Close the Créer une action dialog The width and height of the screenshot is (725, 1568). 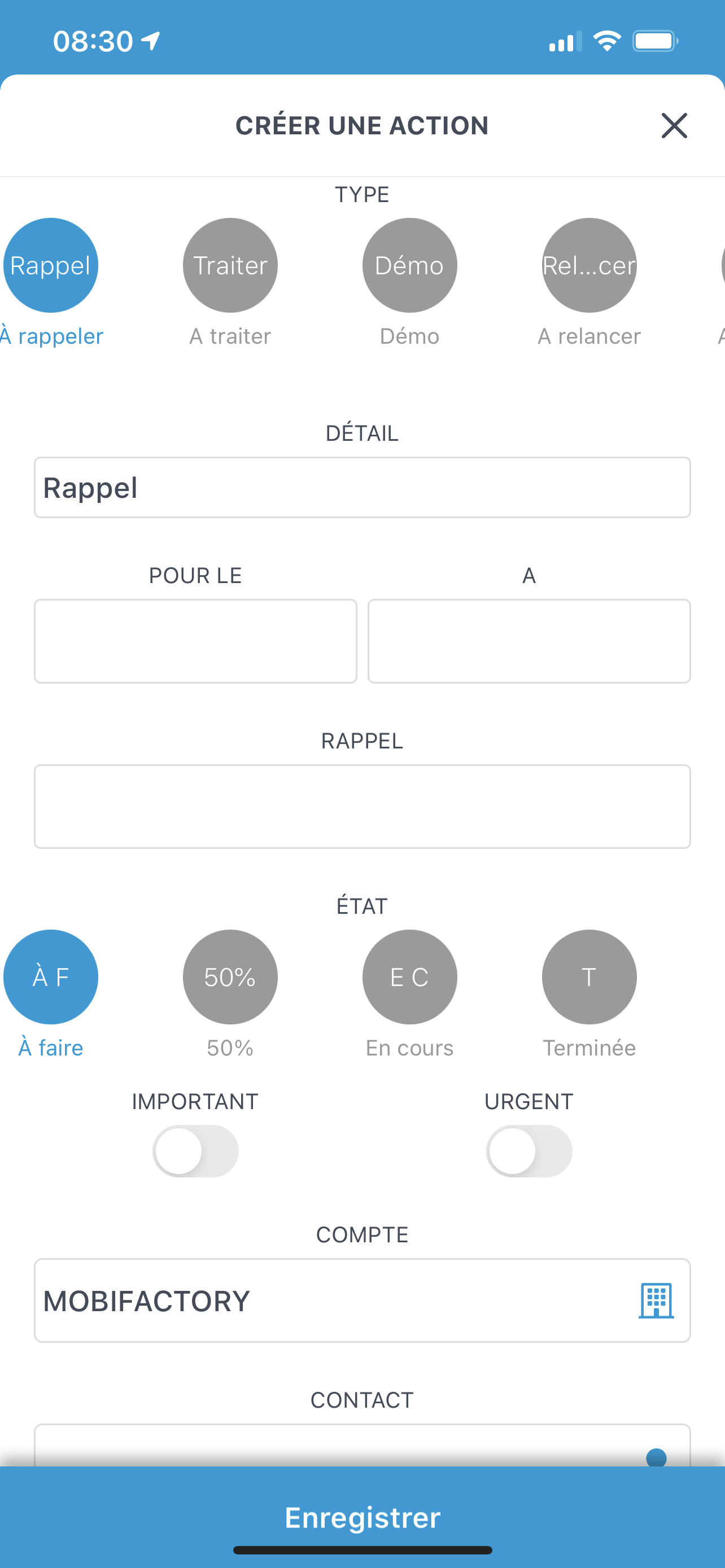tap(674, 126)
